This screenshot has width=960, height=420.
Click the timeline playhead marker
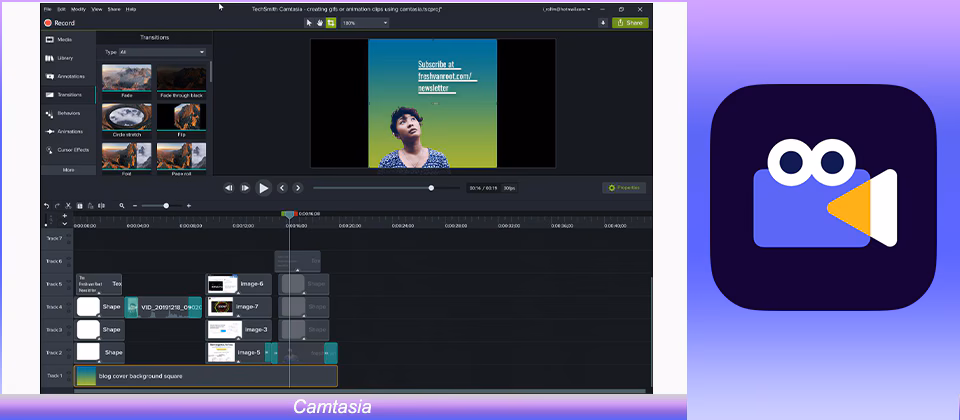click(290, 214)
